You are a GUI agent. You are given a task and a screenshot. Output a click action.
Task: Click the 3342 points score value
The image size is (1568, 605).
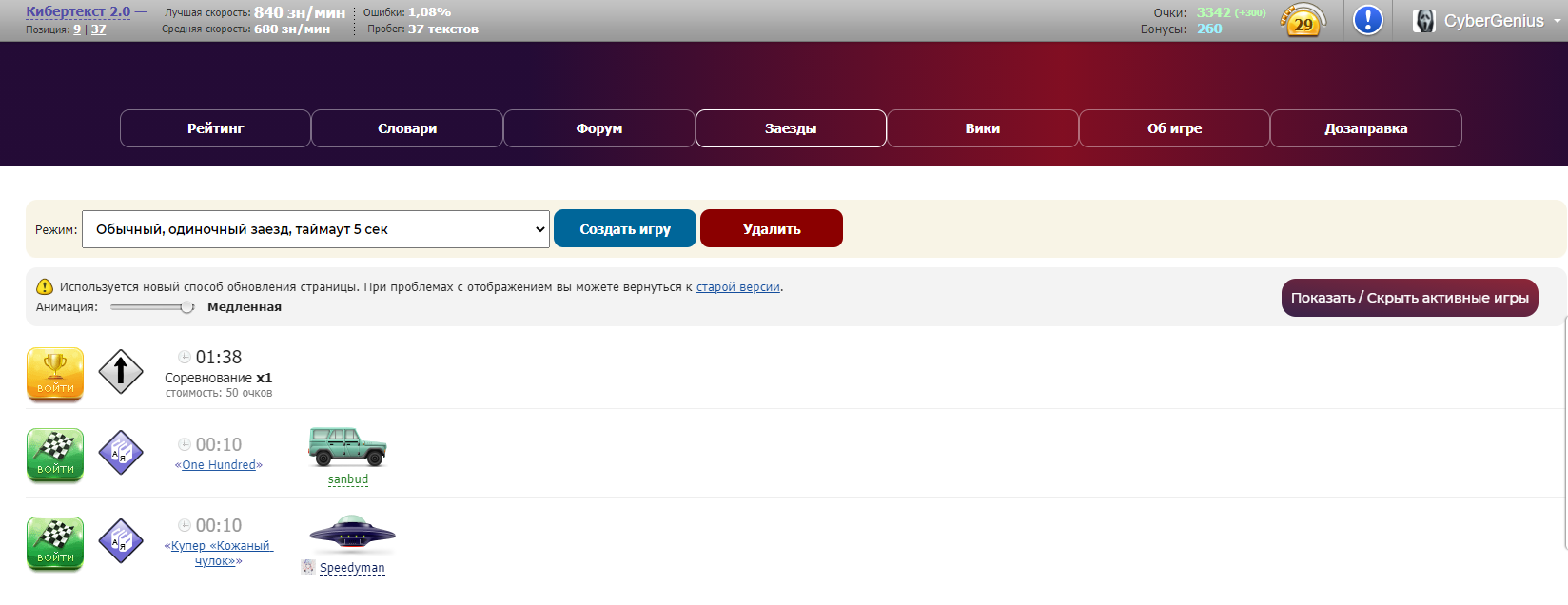1213,12
